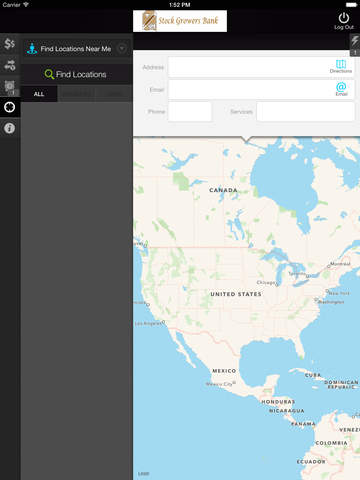Tap the Stock Growers Bank logo
This screenshot has width=360, height=480.
(x=180, y=21)
